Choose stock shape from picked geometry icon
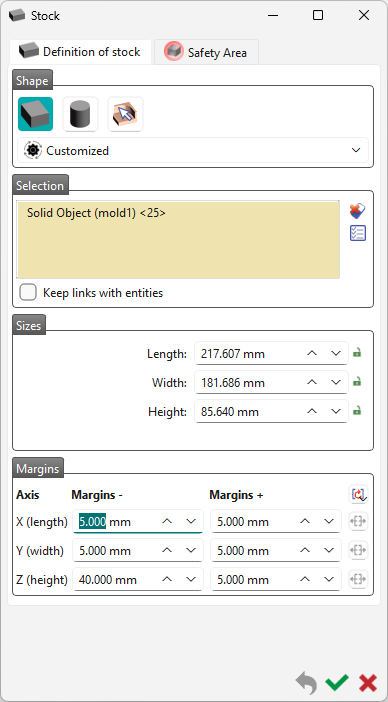Viewport: 388px width, 702px height. pyautogui.click(x=126, y=114)
